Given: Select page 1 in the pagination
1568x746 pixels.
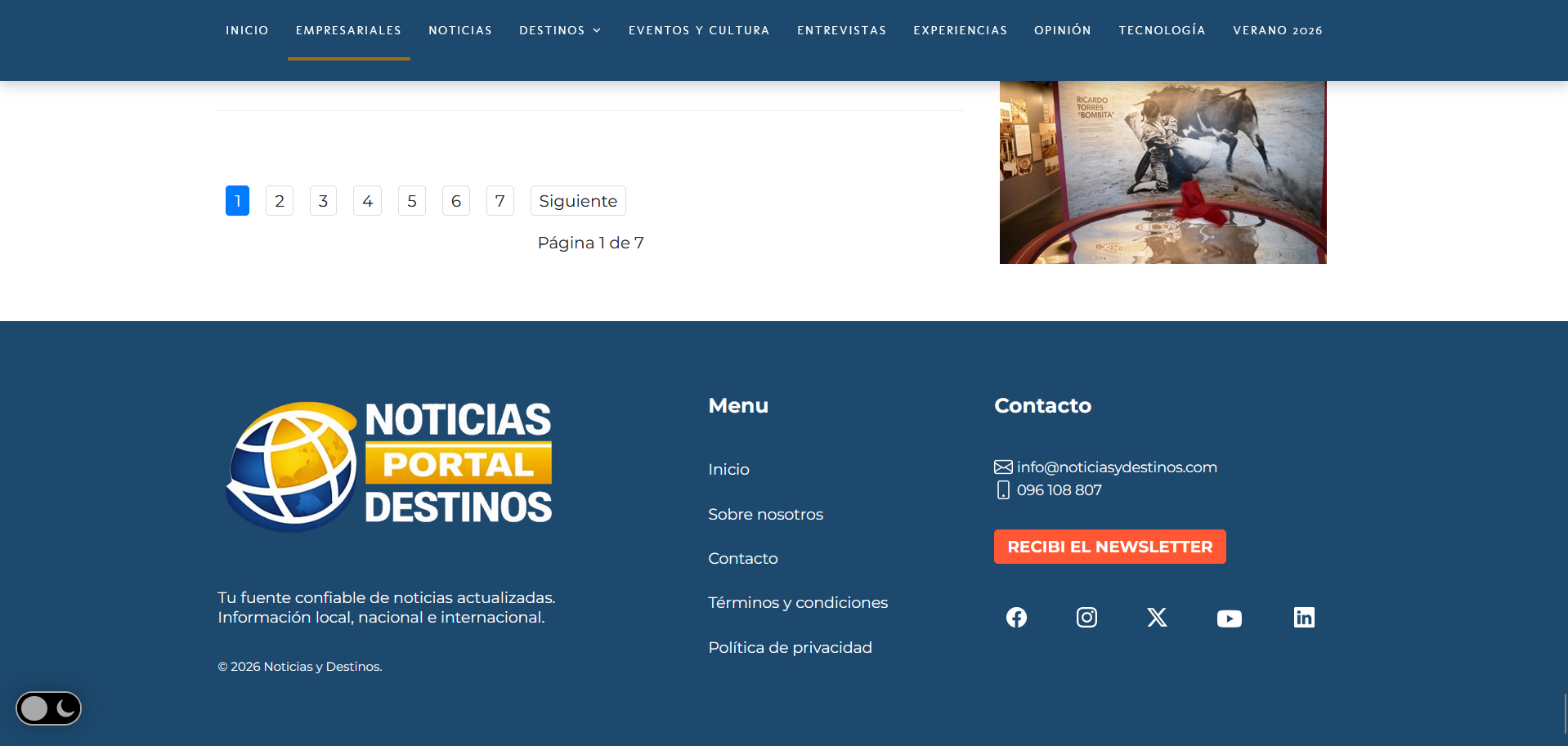Looking at the screenshot, I should [237, 200].
